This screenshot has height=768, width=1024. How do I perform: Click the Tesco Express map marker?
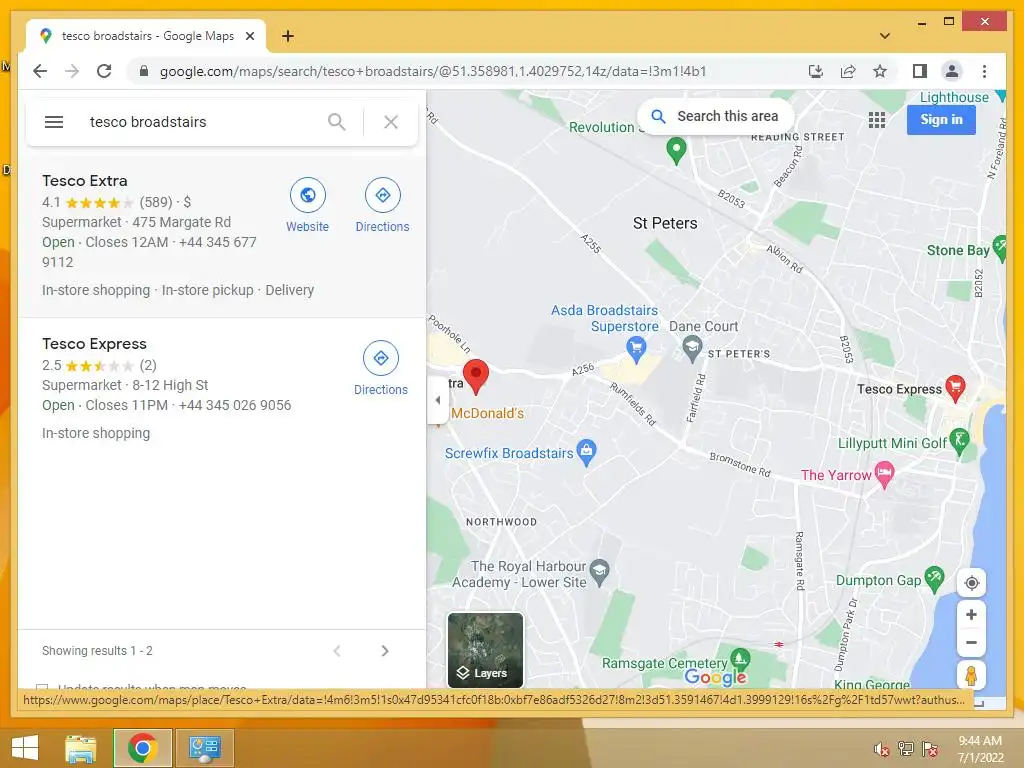[x=955, y=387]
